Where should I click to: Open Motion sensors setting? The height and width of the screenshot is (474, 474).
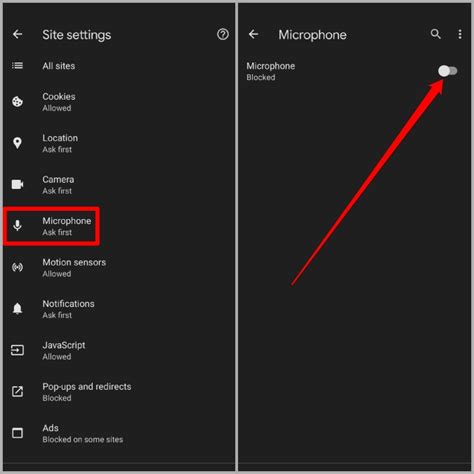coord(119,268)
